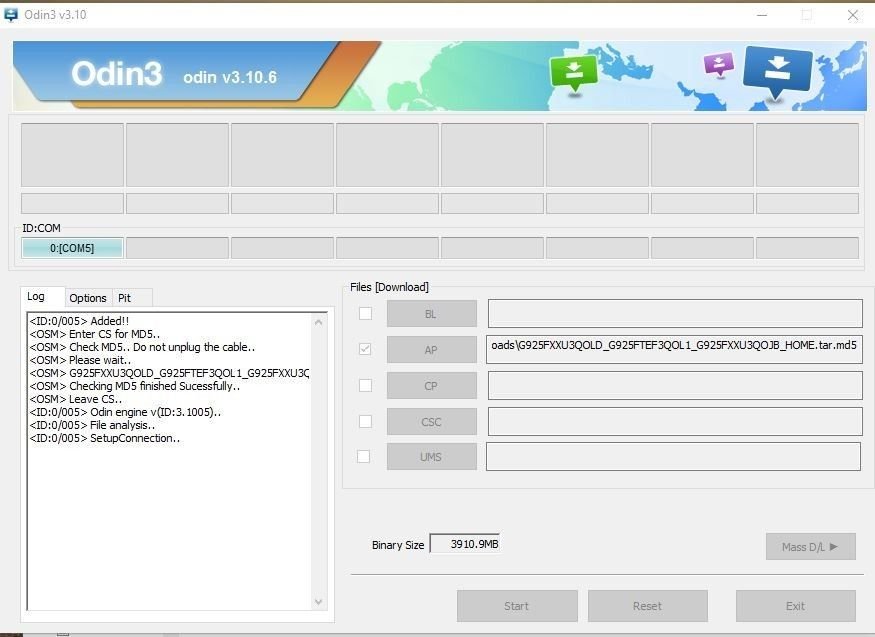Close the Odin3 window
The image size is (875, 637).
click(x=853, y=15)
